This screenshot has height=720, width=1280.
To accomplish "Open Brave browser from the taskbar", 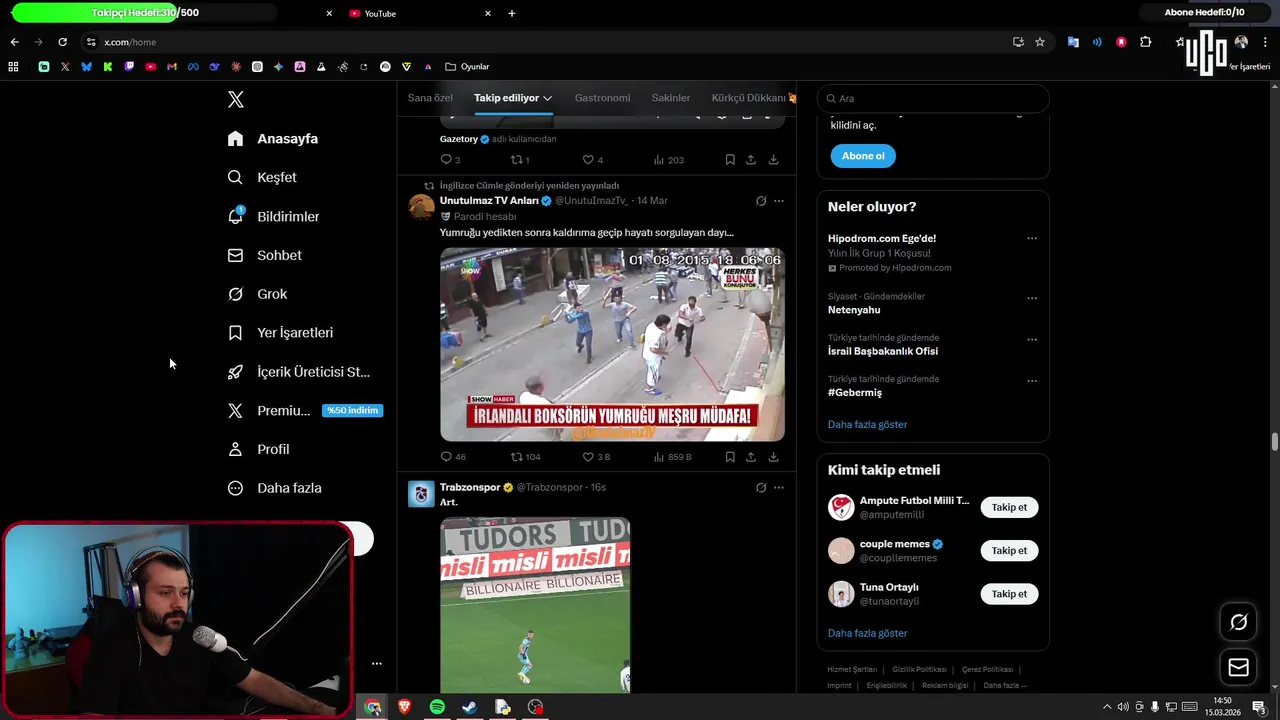I will click(x=404, y=707).
